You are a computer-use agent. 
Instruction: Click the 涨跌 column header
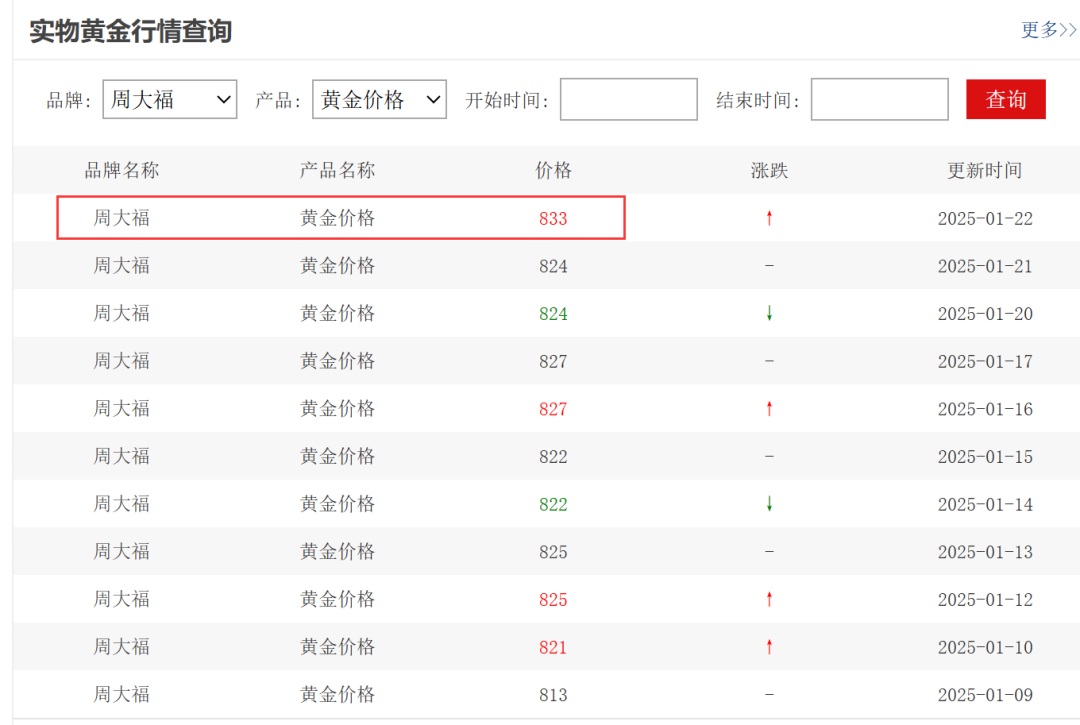769,170
